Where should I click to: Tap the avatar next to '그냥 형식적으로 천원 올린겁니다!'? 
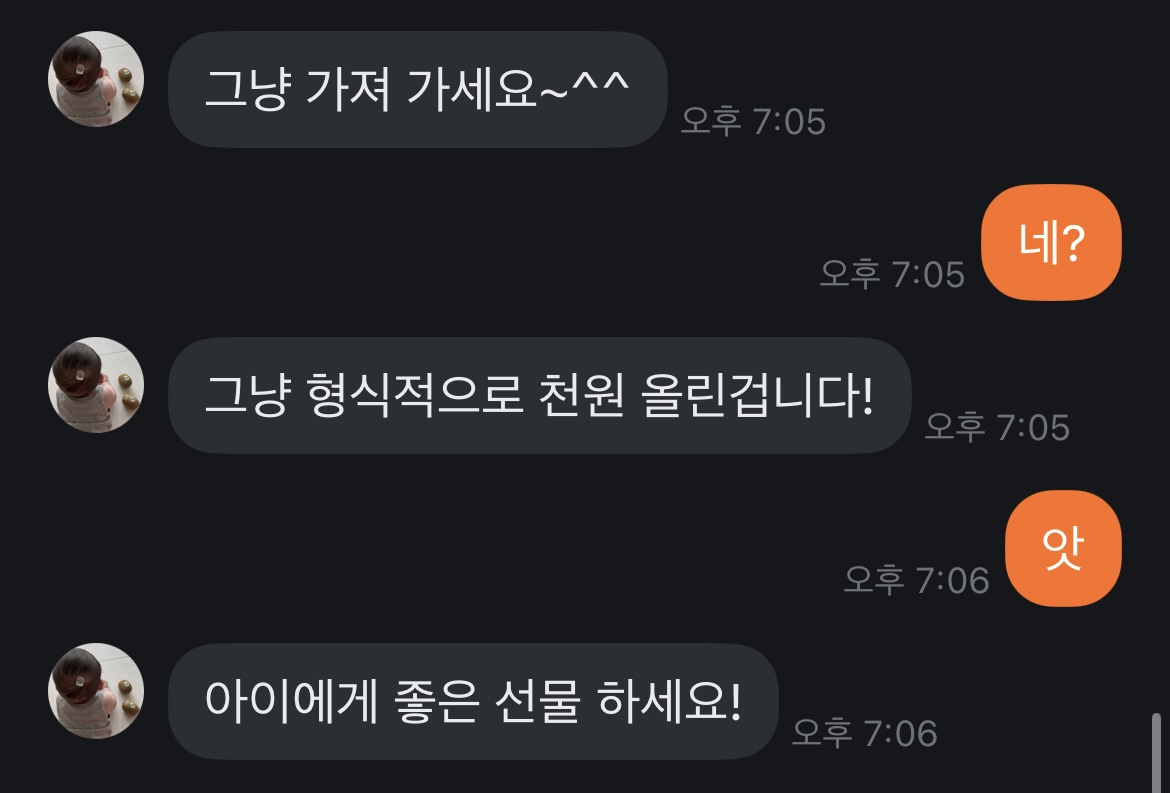coord(96,385)
